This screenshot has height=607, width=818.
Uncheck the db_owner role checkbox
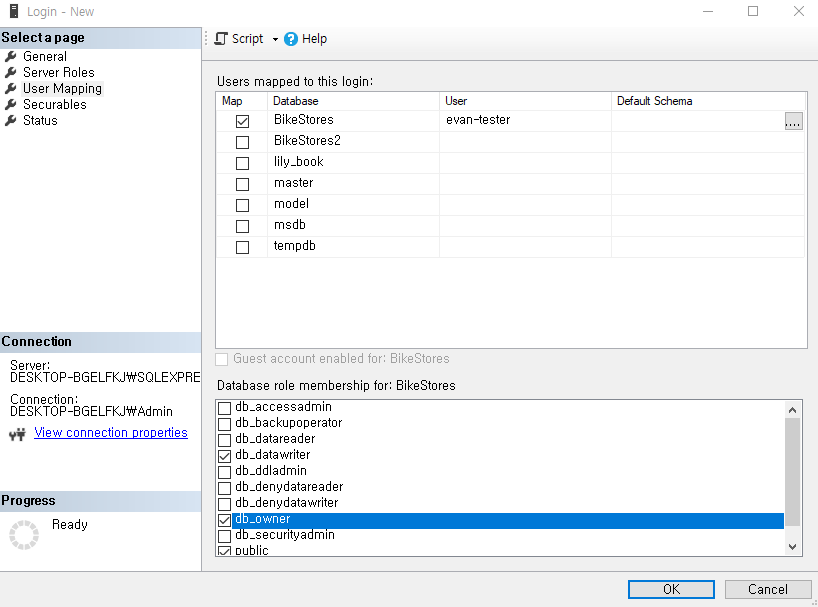224,520
